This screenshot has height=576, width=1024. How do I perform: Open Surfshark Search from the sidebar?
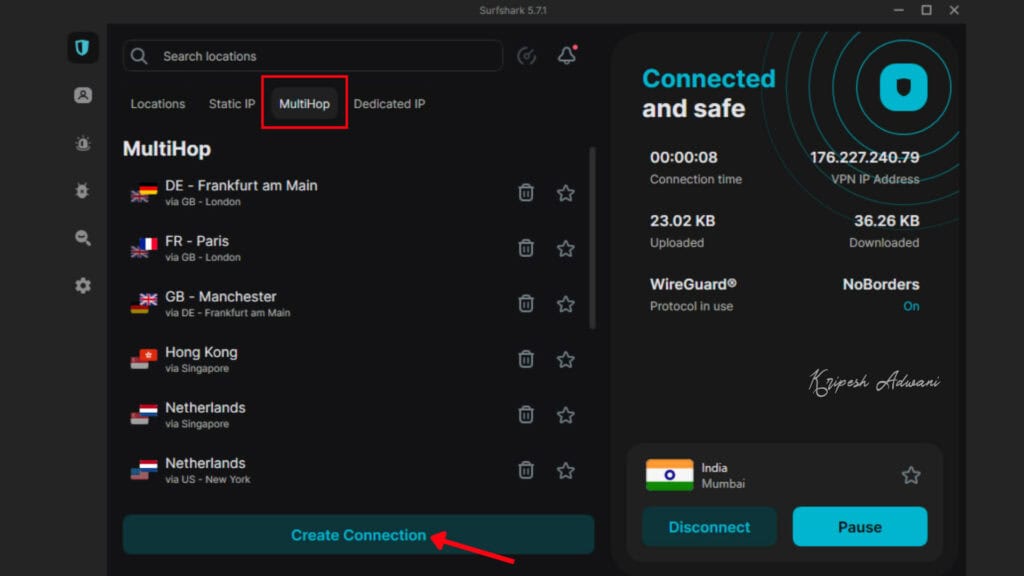(x=82, y=238)
